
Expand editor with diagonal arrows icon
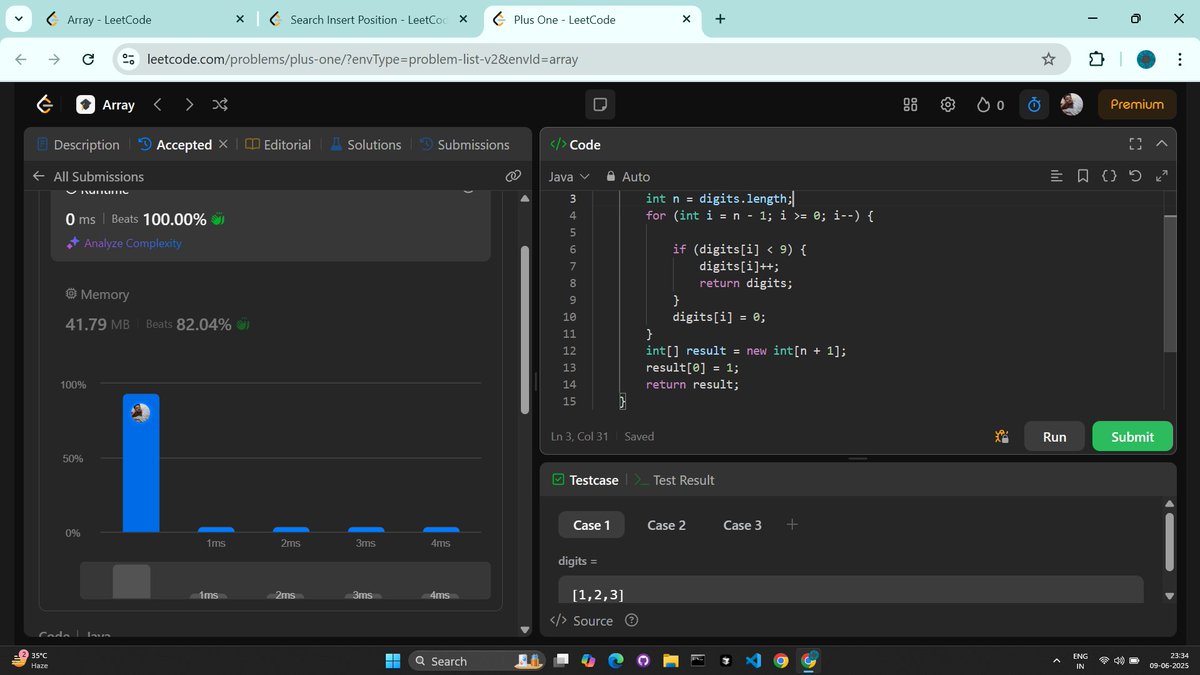[x=1161, y=176]
